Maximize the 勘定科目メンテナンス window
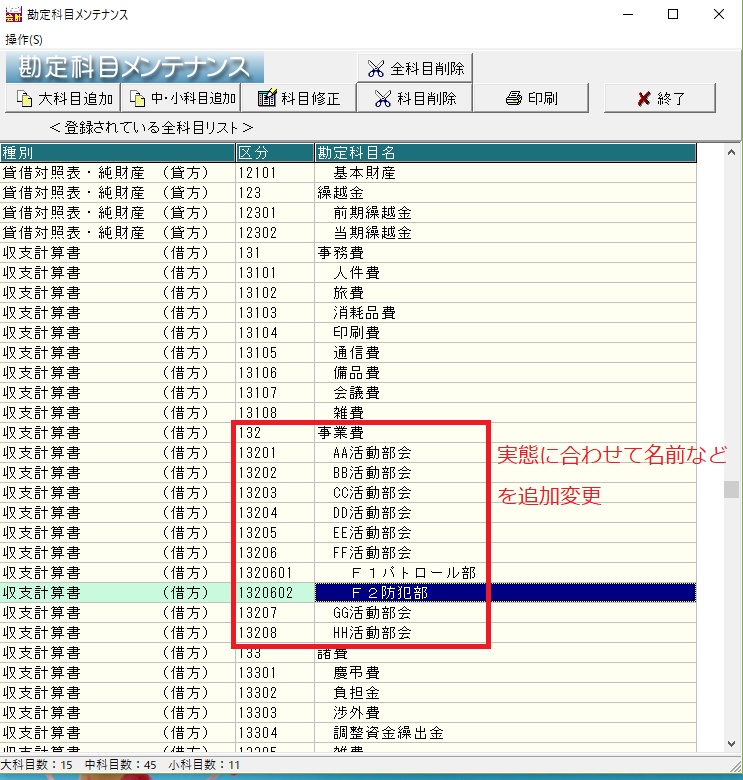743x780 pixels. [673, 14]
